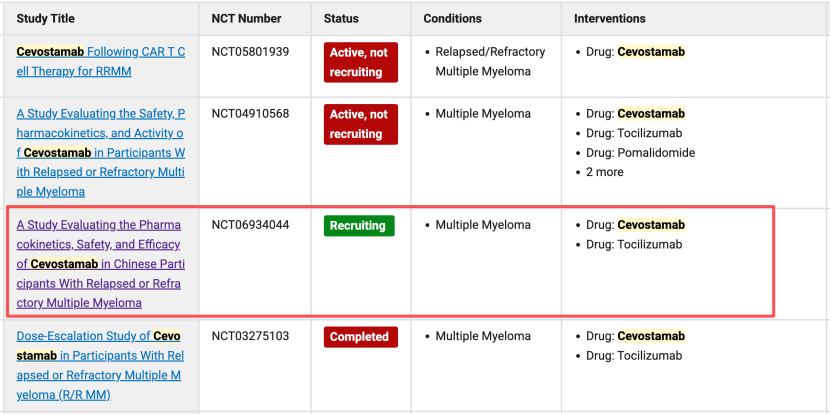Click Drug: Pomalidomide intervention entry

[640, 152]
